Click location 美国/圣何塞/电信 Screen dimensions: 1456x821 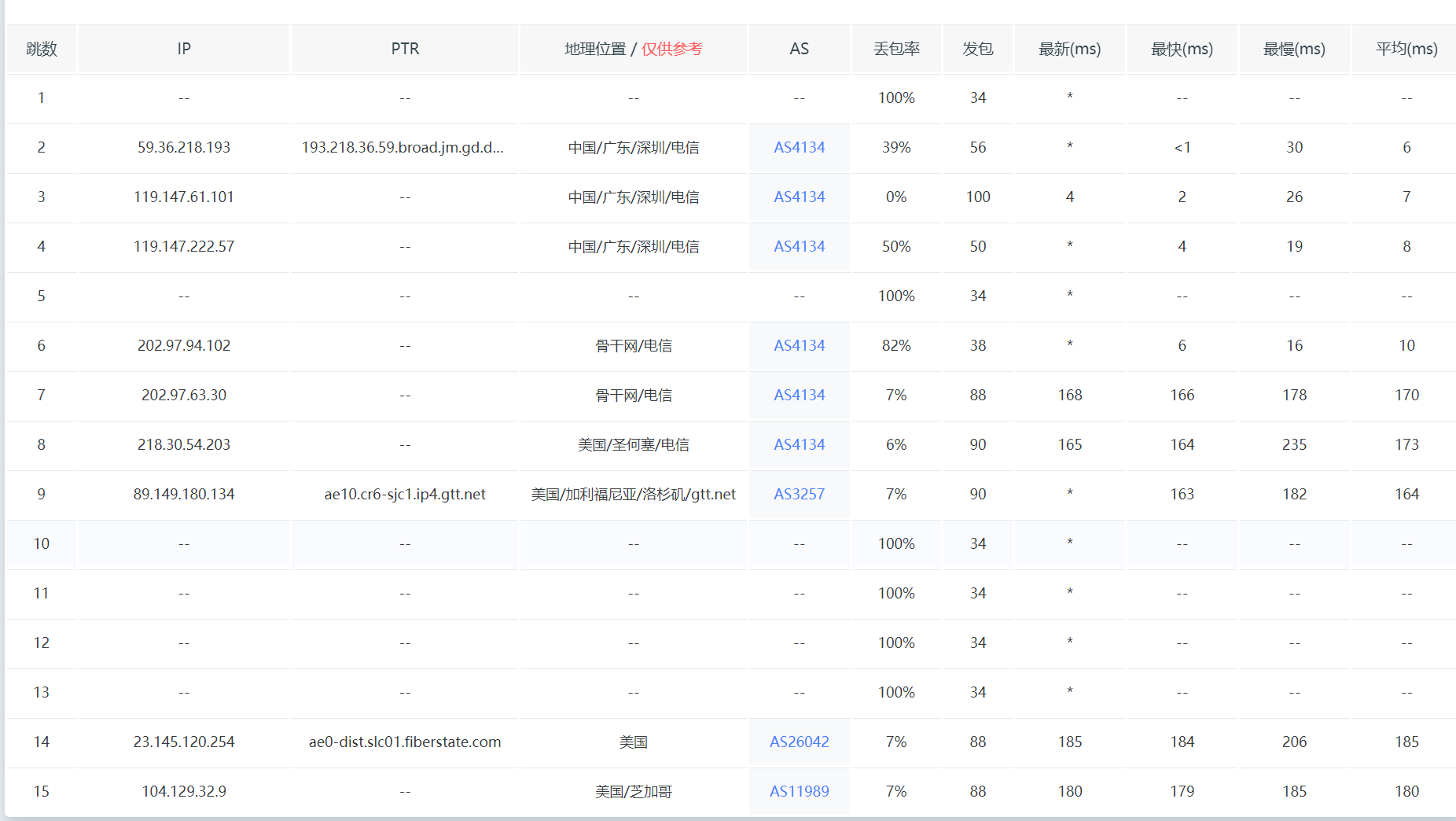[x=634, y=444]
